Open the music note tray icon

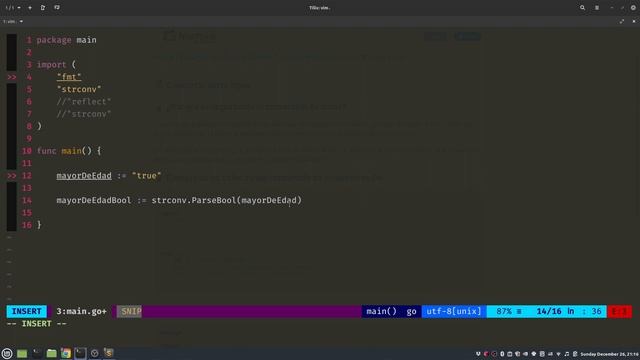click(x=567, y=354)
